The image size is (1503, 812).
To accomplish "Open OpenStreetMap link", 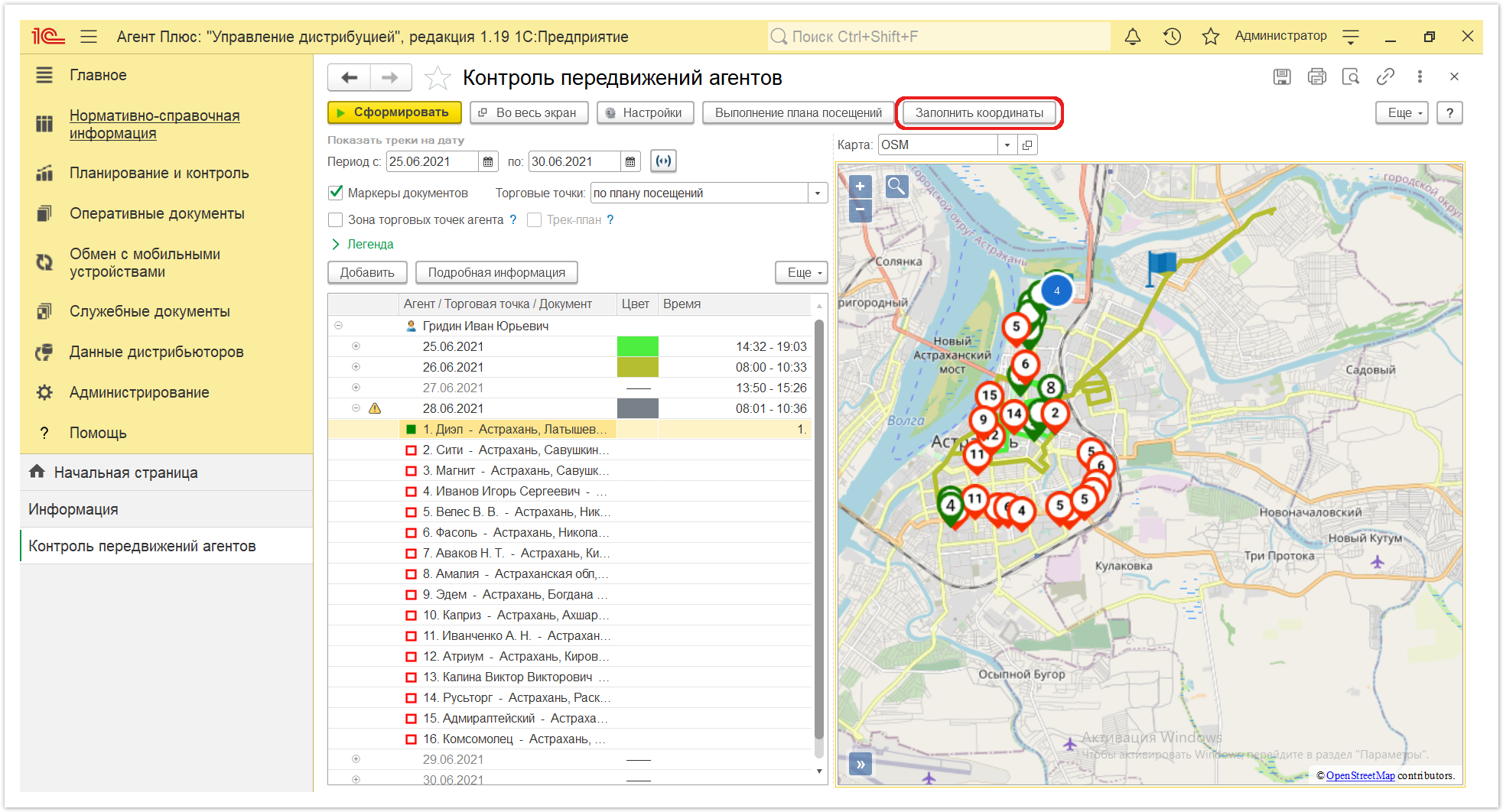I will pos(1360,775).
